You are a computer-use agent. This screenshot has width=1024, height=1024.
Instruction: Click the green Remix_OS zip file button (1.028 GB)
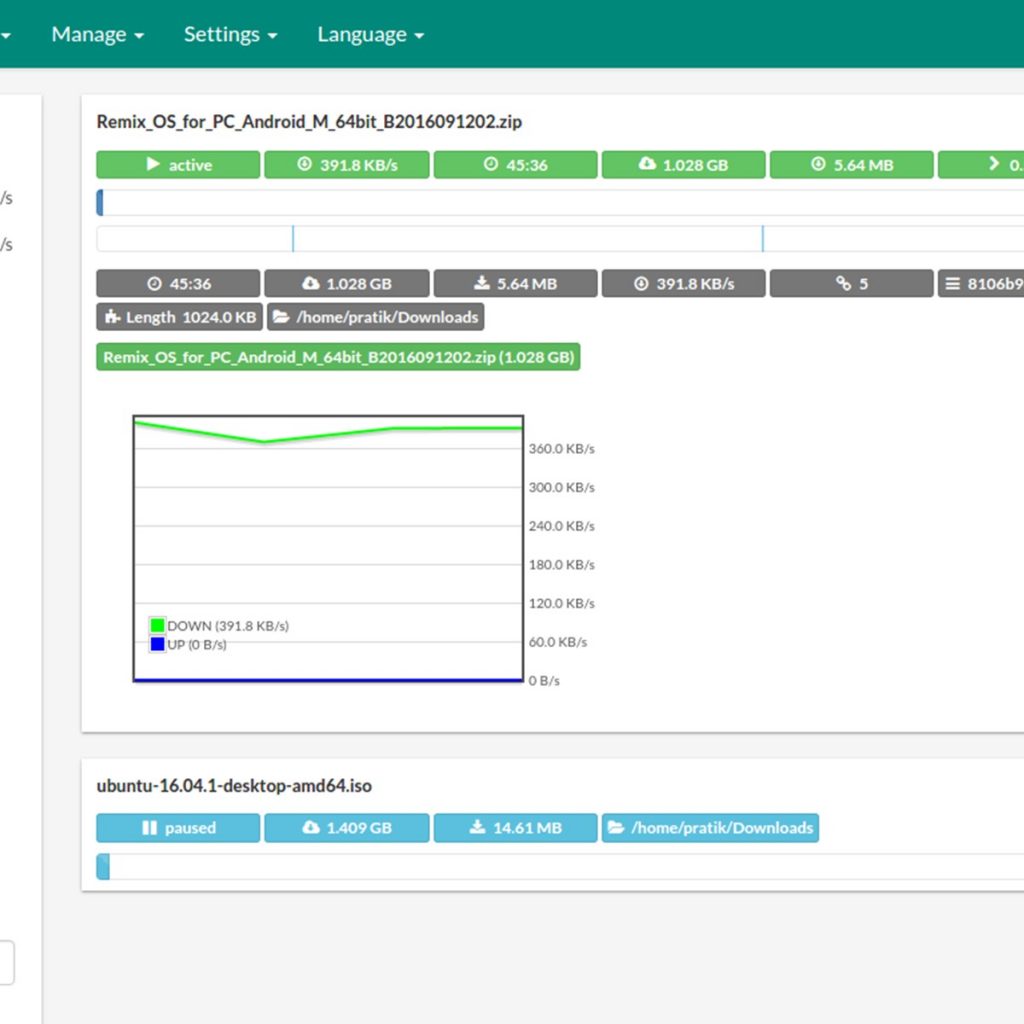coord(338,357)
